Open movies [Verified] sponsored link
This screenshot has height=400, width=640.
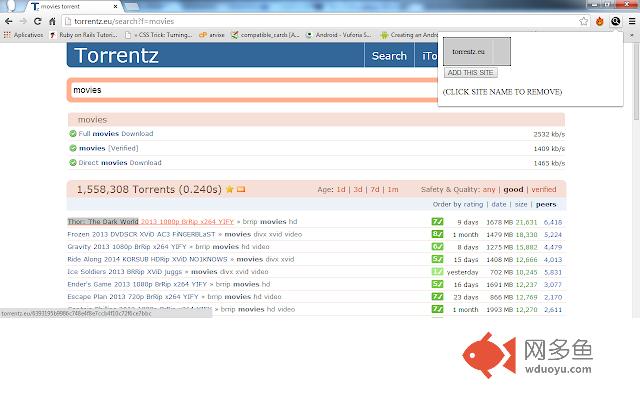[x=109, y=148]
